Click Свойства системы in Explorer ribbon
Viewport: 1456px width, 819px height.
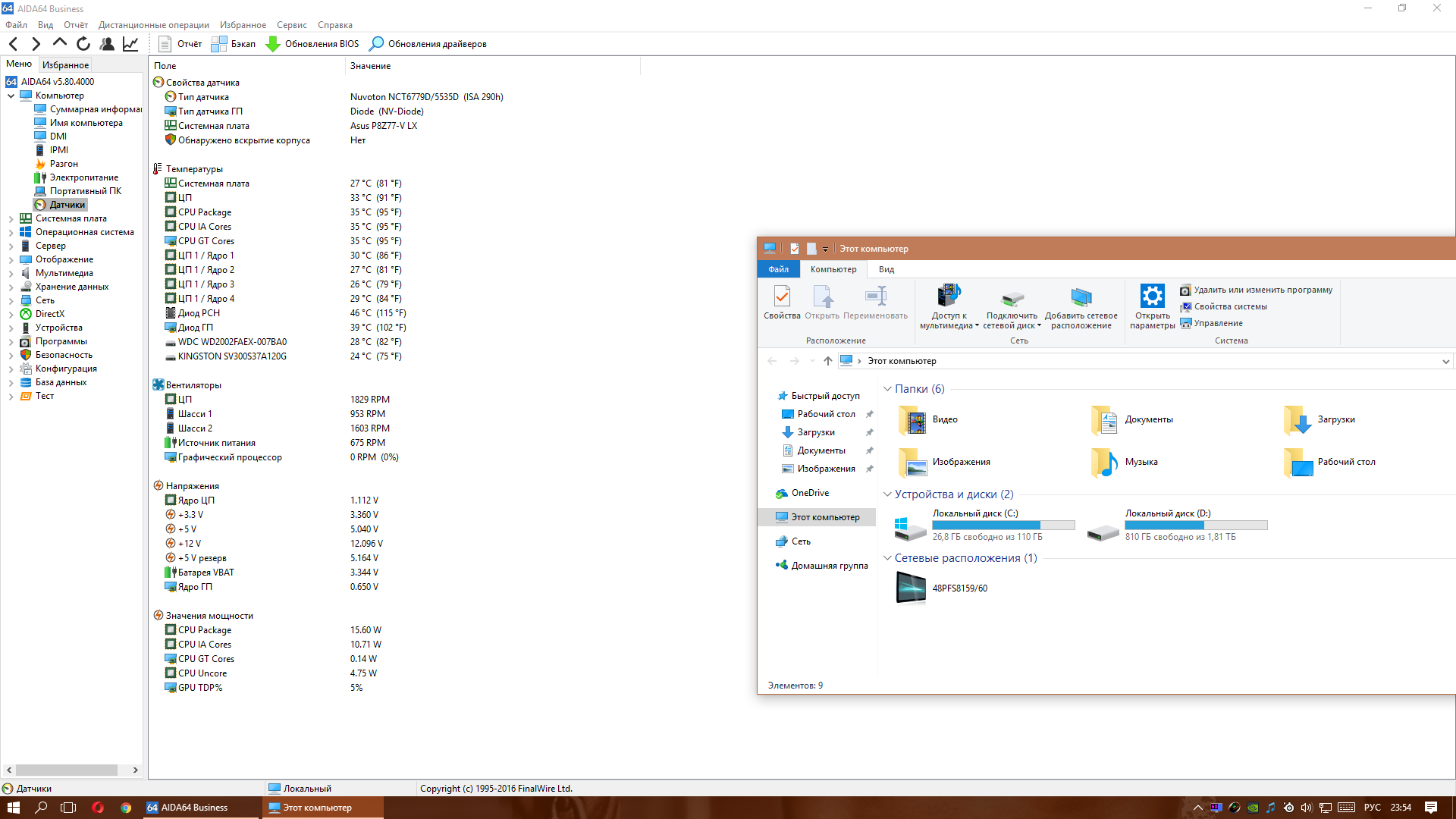coord(1223,306)
